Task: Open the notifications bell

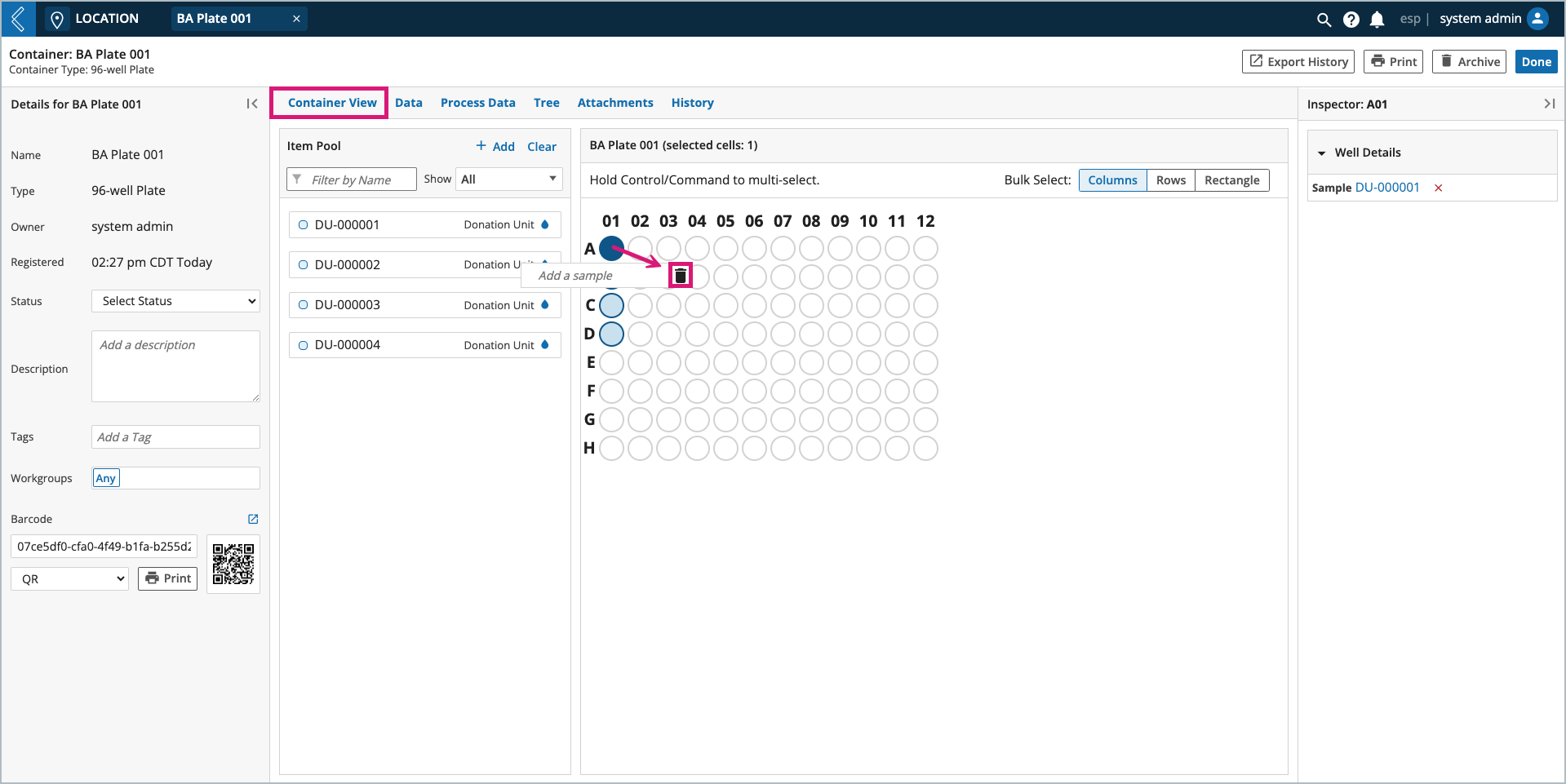Action: [1377, 19]
